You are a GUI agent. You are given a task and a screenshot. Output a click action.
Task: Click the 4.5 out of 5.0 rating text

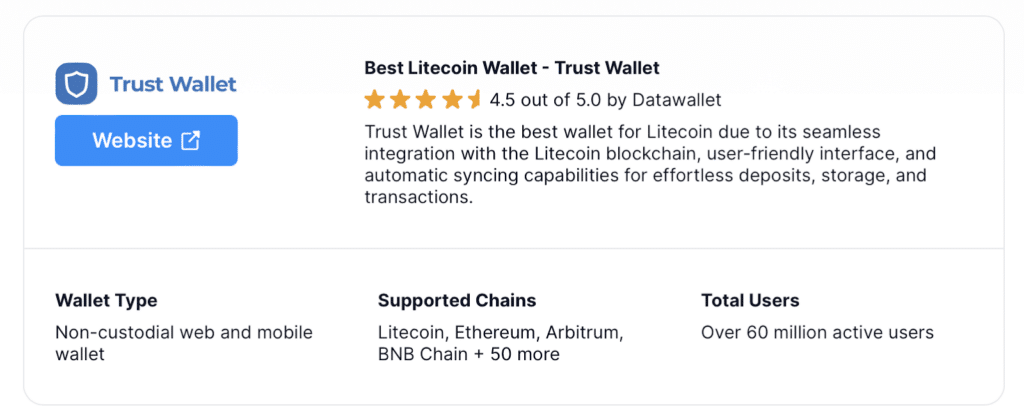pos(605,100)
